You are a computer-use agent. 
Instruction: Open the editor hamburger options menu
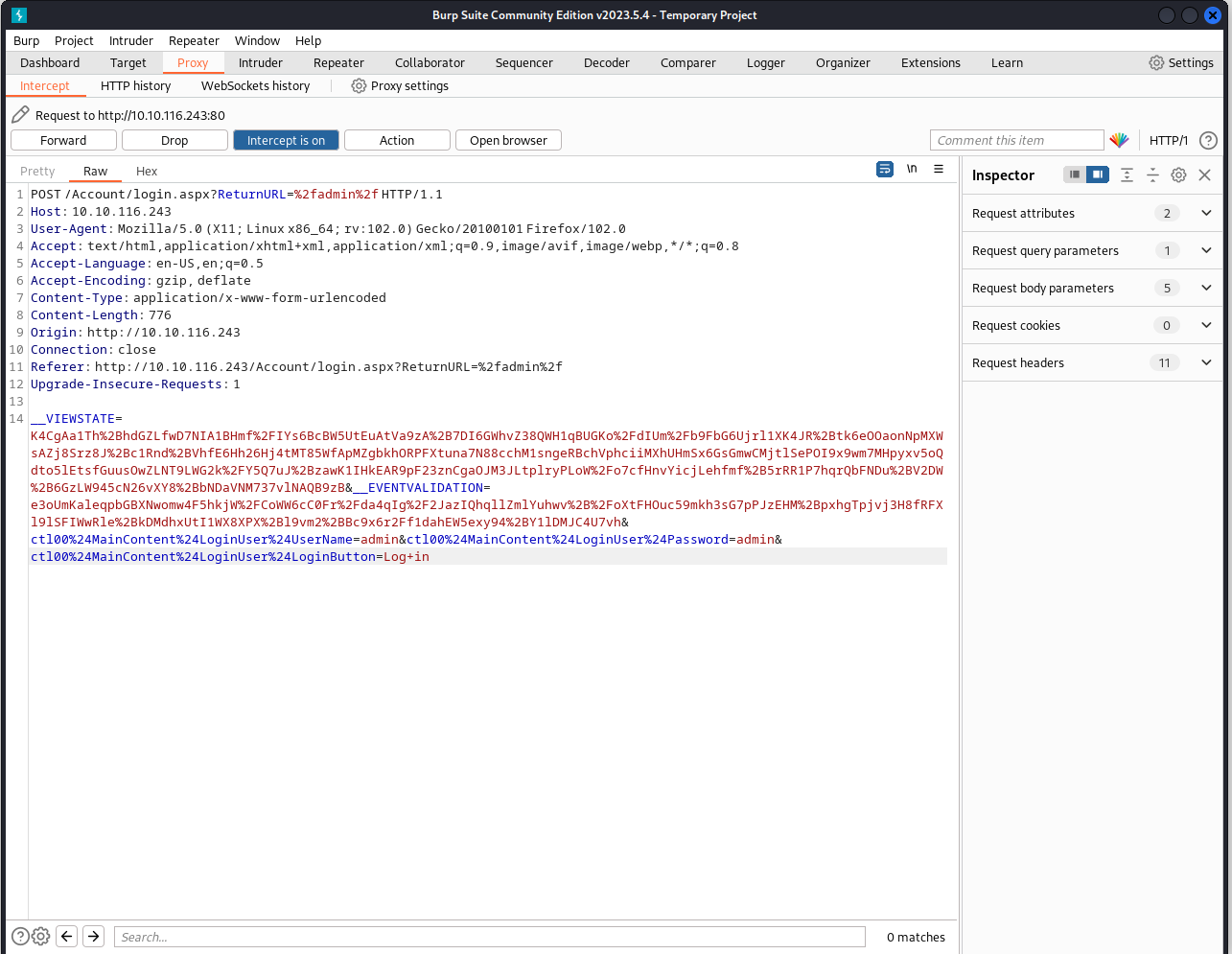[x=939, y=169]
